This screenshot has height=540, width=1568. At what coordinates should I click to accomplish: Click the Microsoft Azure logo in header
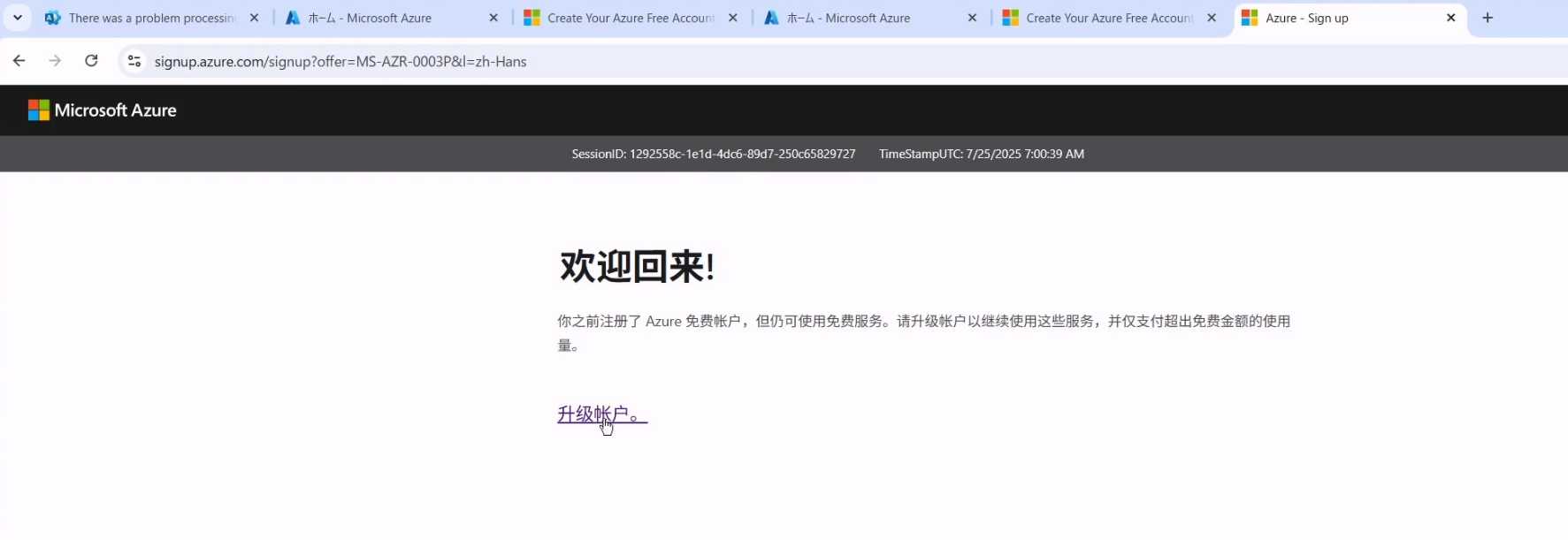tap(103, 110)
